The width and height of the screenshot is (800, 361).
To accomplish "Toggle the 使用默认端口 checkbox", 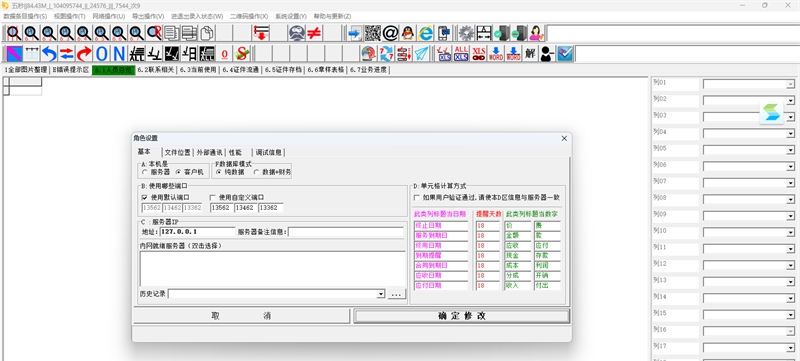I will (x=145, y=197).
